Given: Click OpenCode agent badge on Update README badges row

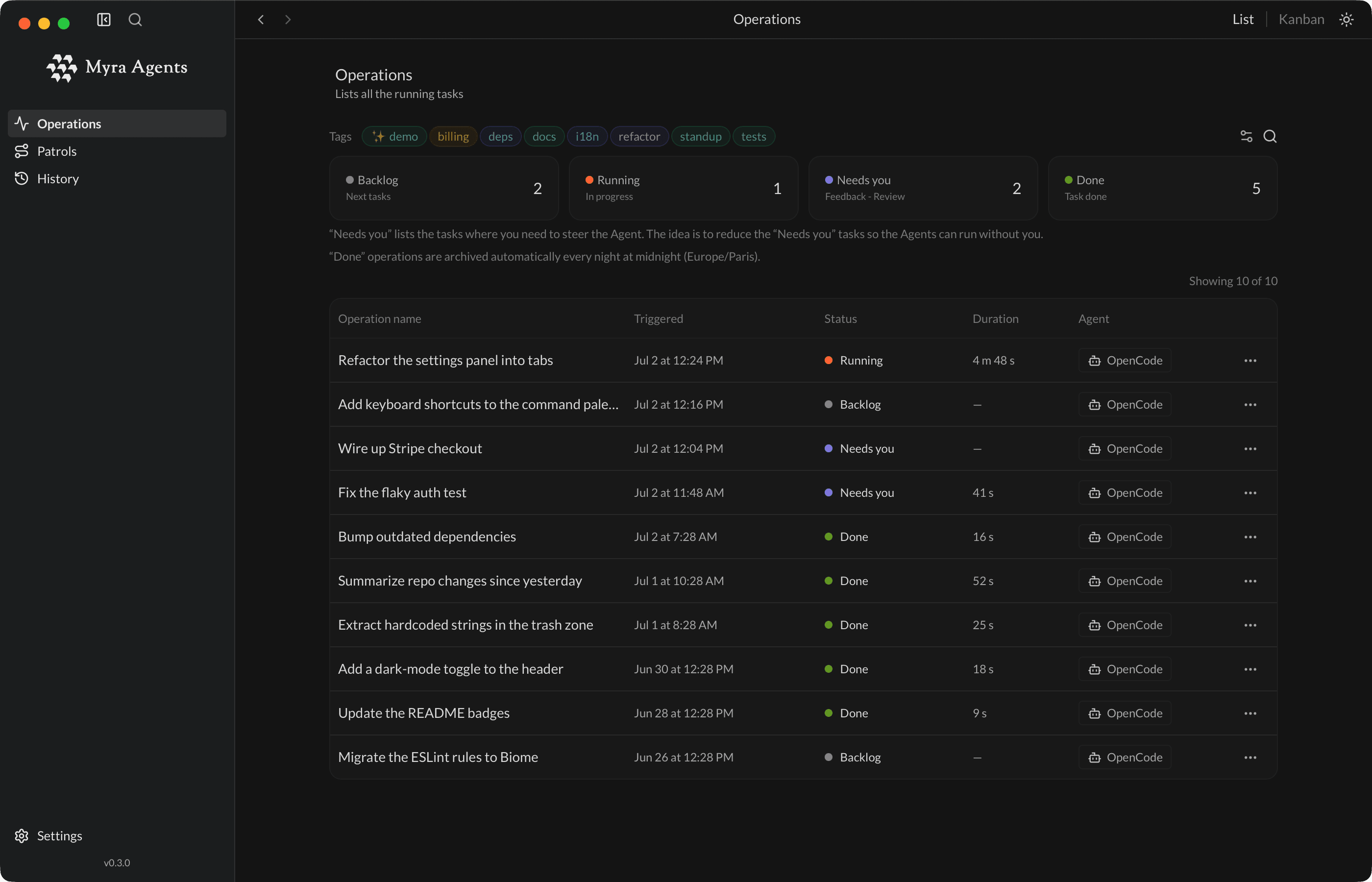Looking at the screenshot, I should coord(1125,713).
